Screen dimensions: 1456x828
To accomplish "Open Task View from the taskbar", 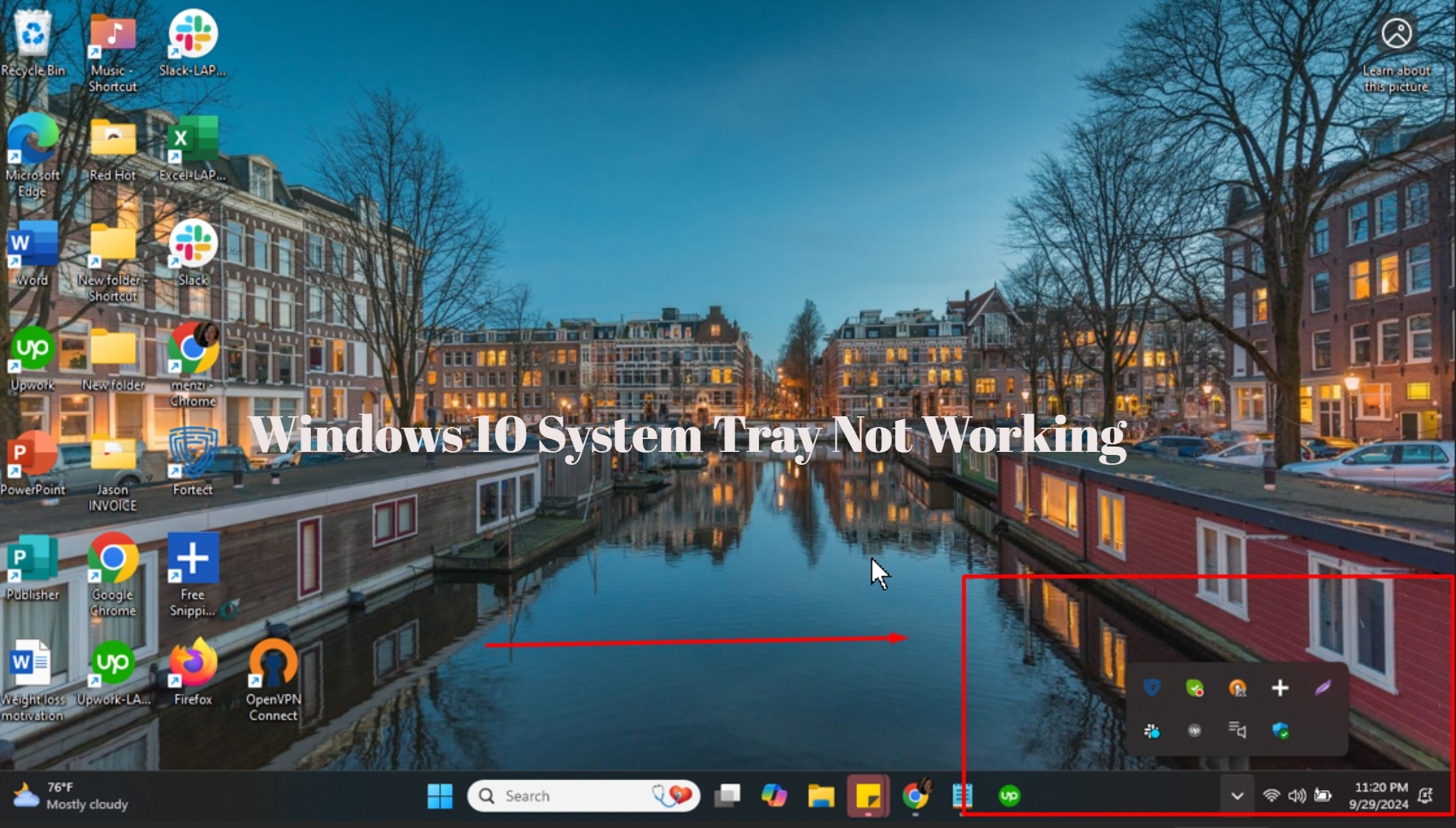I will click(729, 796).
